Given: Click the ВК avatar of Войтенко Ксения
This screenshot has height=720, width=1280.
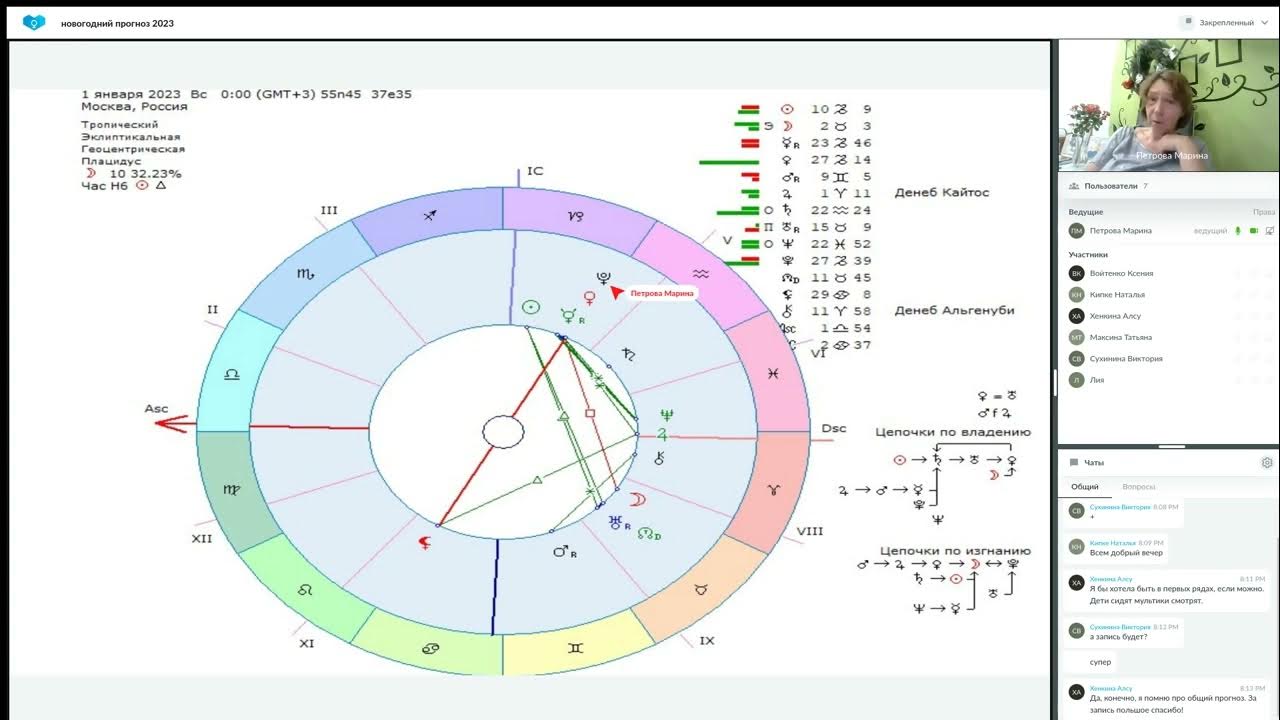Looking at the screenshot, I should point(1076,273).
